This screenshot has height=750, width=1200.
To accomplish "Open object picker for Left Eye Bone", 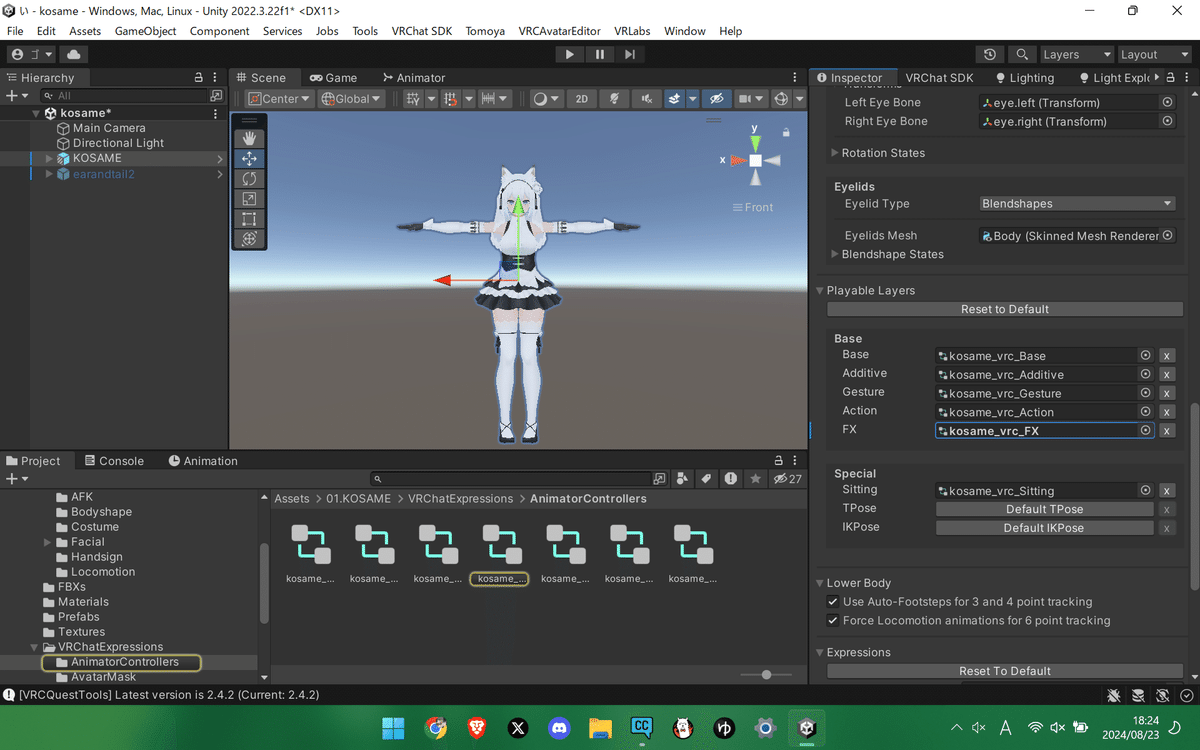I will tap(1167, 103).
